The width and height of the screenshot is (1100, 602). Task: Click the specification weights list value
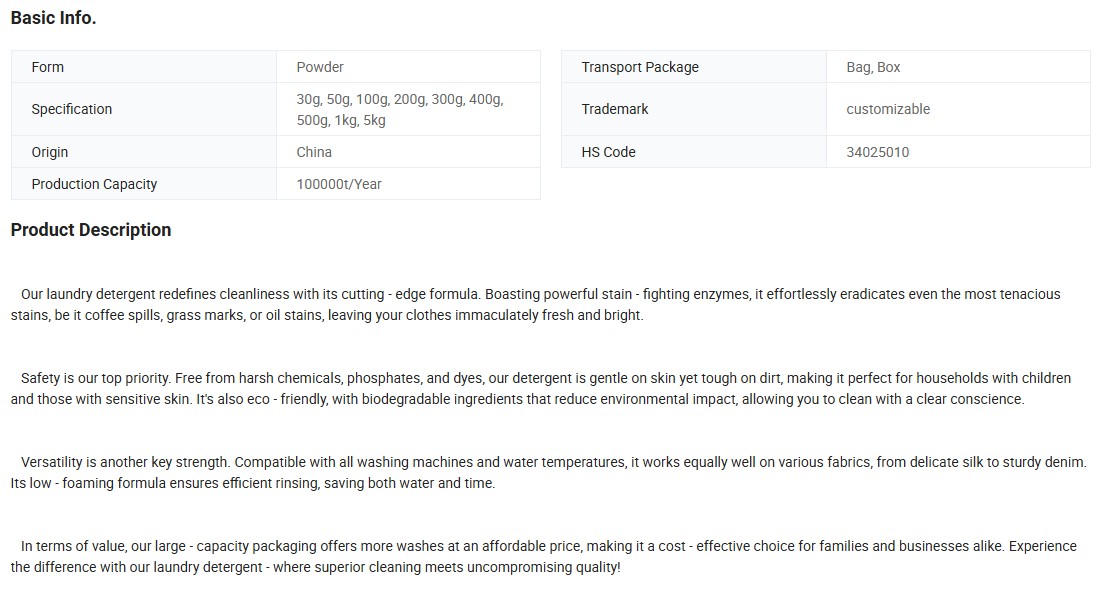point(400,109)
